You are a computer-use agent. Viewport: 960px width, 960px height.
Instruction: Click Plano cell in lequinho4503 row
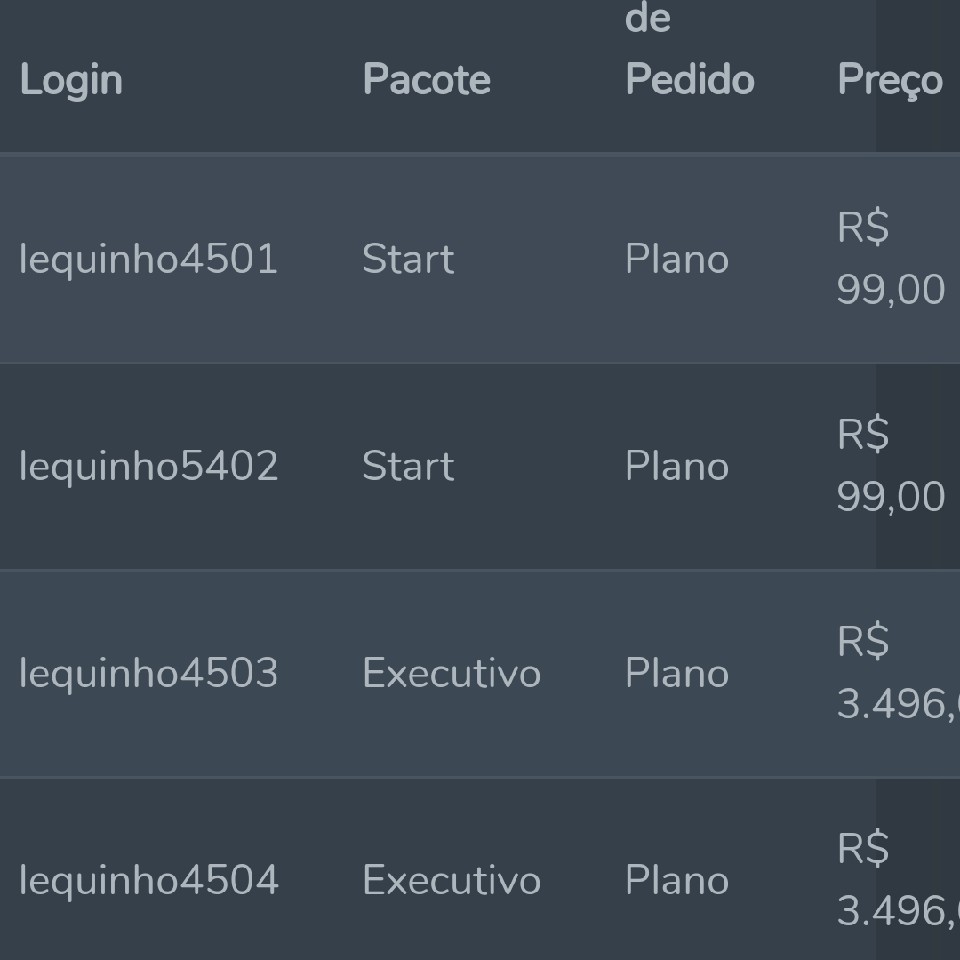tap(677, 673)
